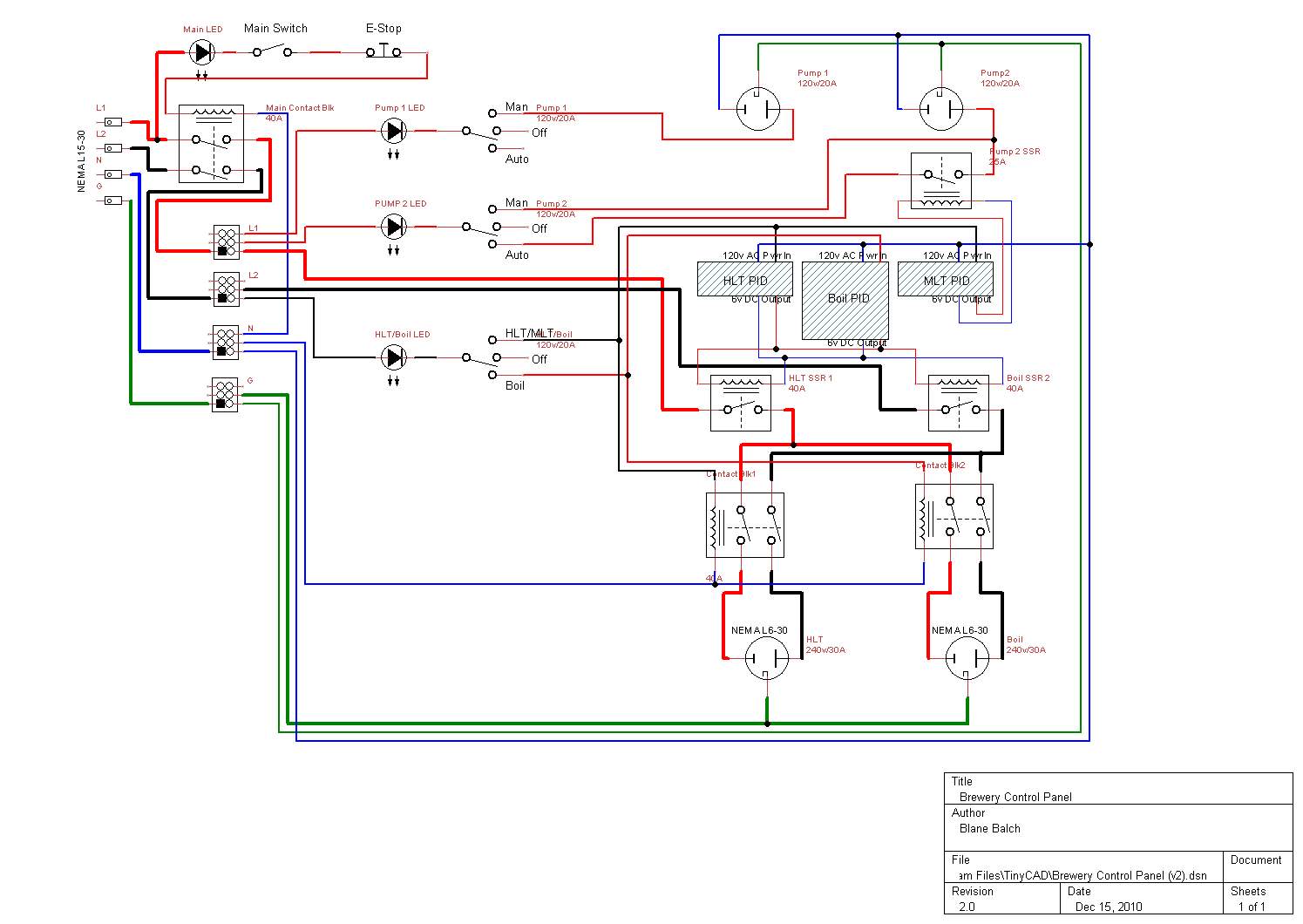
Task: Click the G input connector pin
Action: coord(113,200)
